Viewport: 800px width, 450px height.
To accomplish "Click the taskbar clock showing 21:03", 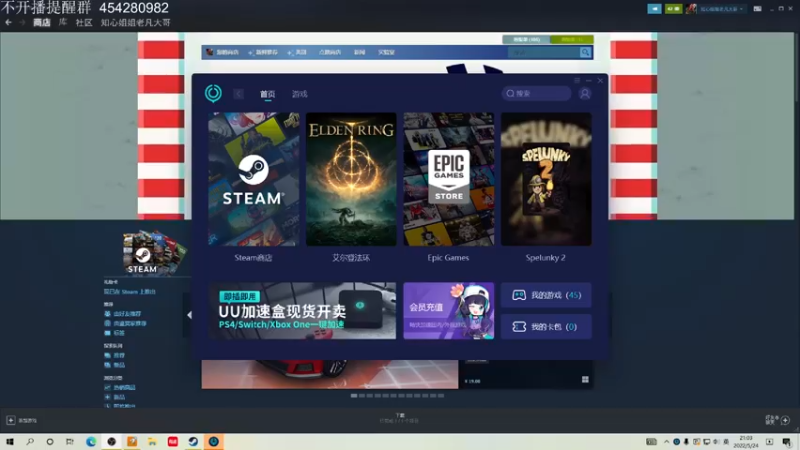I will (745, 442).
